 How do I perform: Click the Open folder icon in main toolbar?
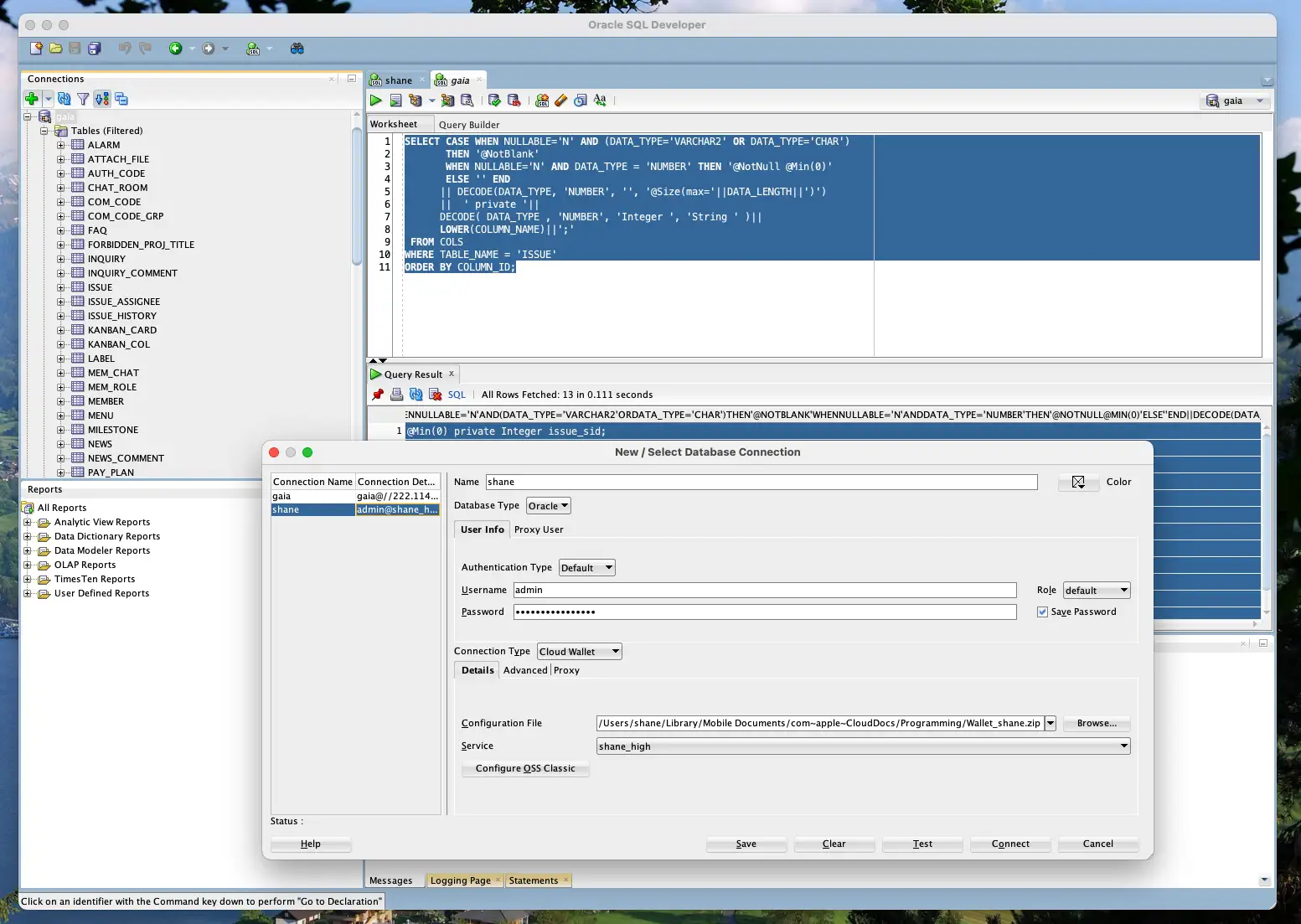click(x=55, y=49)
